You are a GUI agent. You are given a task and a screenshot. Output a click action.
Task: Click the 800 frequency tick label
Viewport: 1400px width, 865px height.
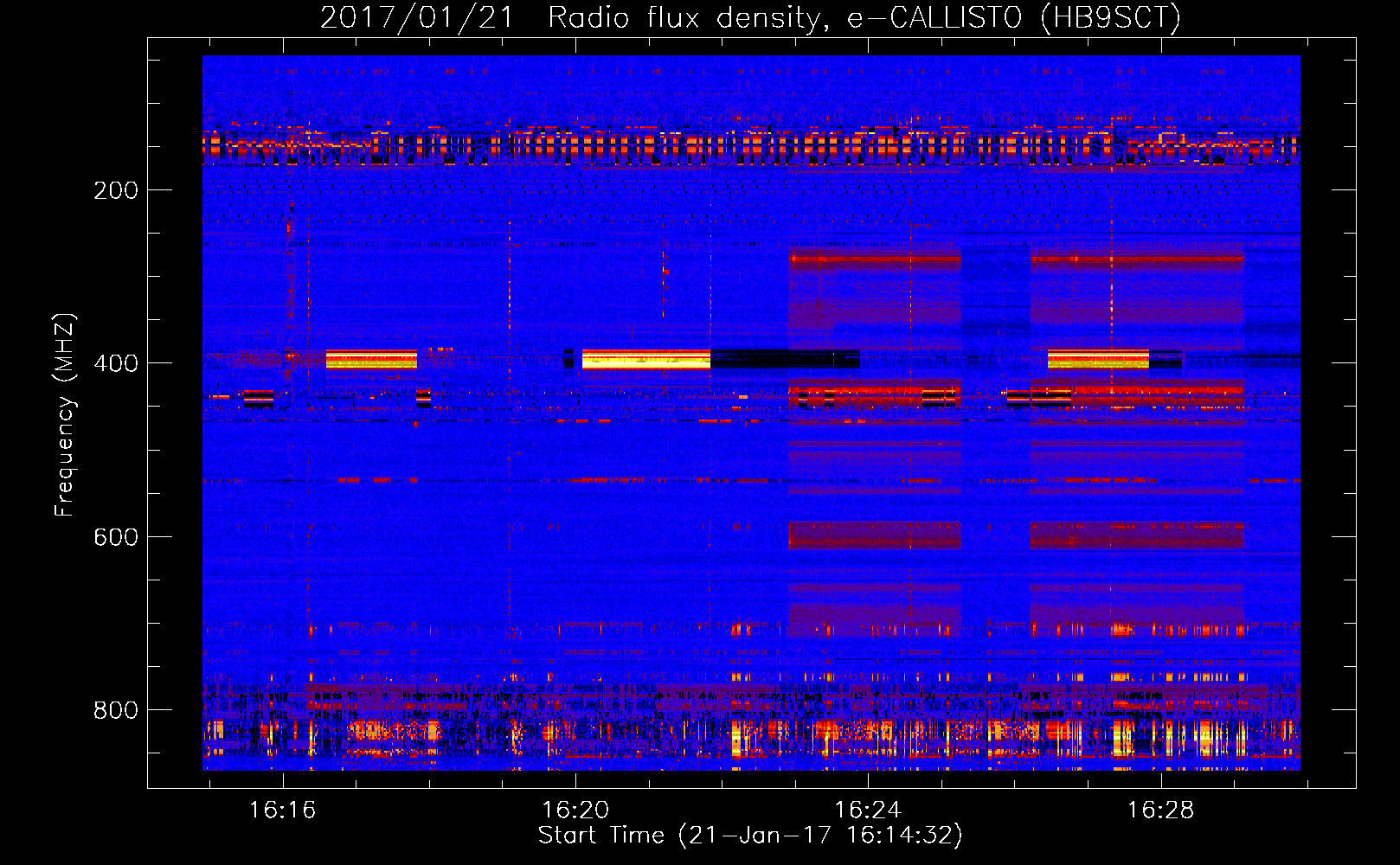[x=116, y=710]
